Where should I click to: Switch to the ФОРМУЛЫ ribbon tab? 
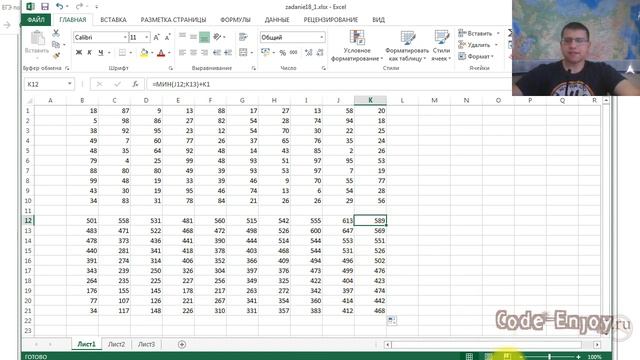click(x=235, y=20)
